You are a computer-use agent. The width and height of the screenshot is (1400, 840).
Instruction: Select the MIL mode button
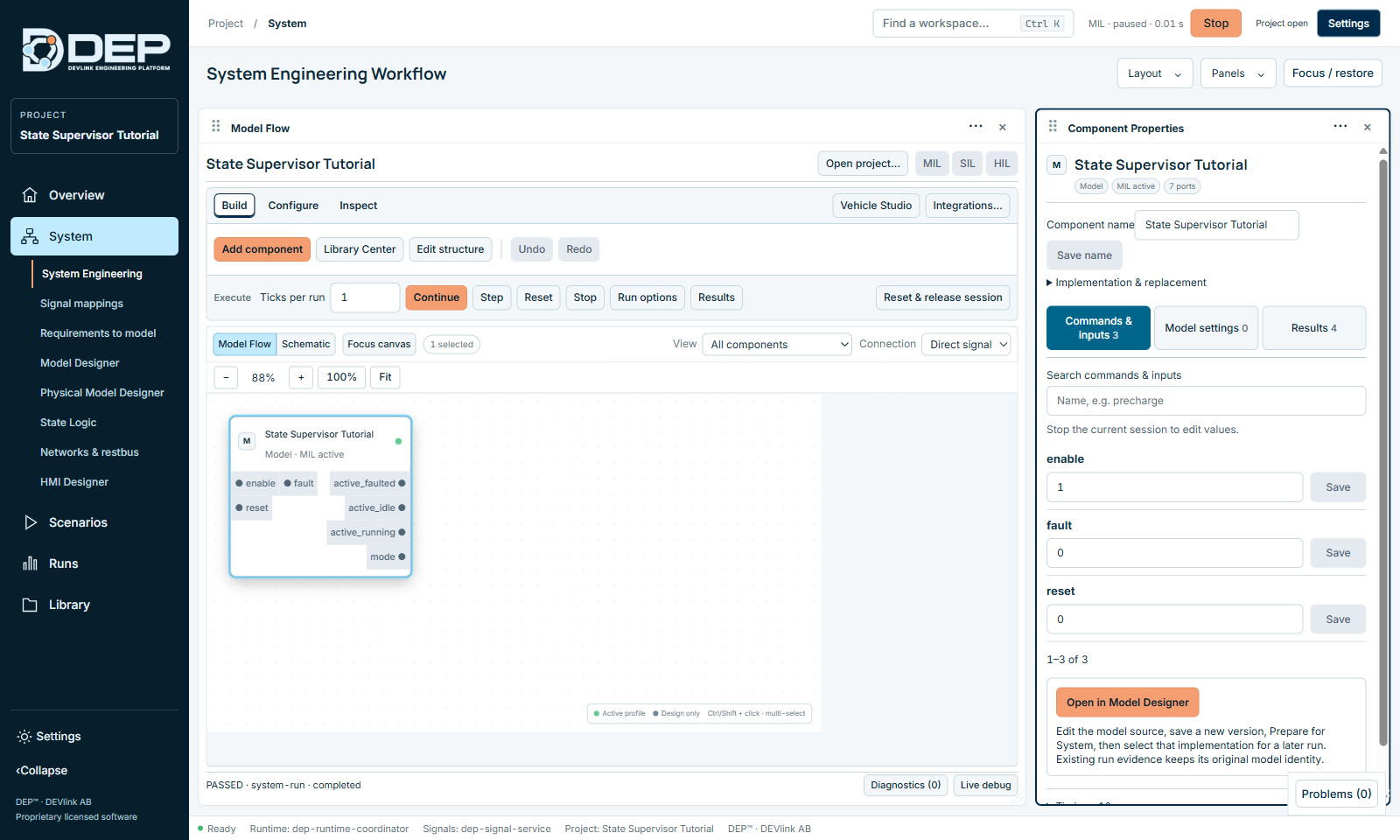click(x=932, y=164)
